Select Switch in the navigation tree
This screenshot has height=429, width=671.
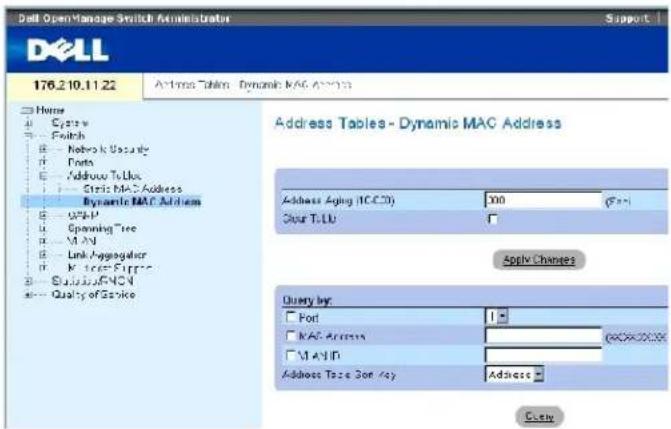(68, 136)
